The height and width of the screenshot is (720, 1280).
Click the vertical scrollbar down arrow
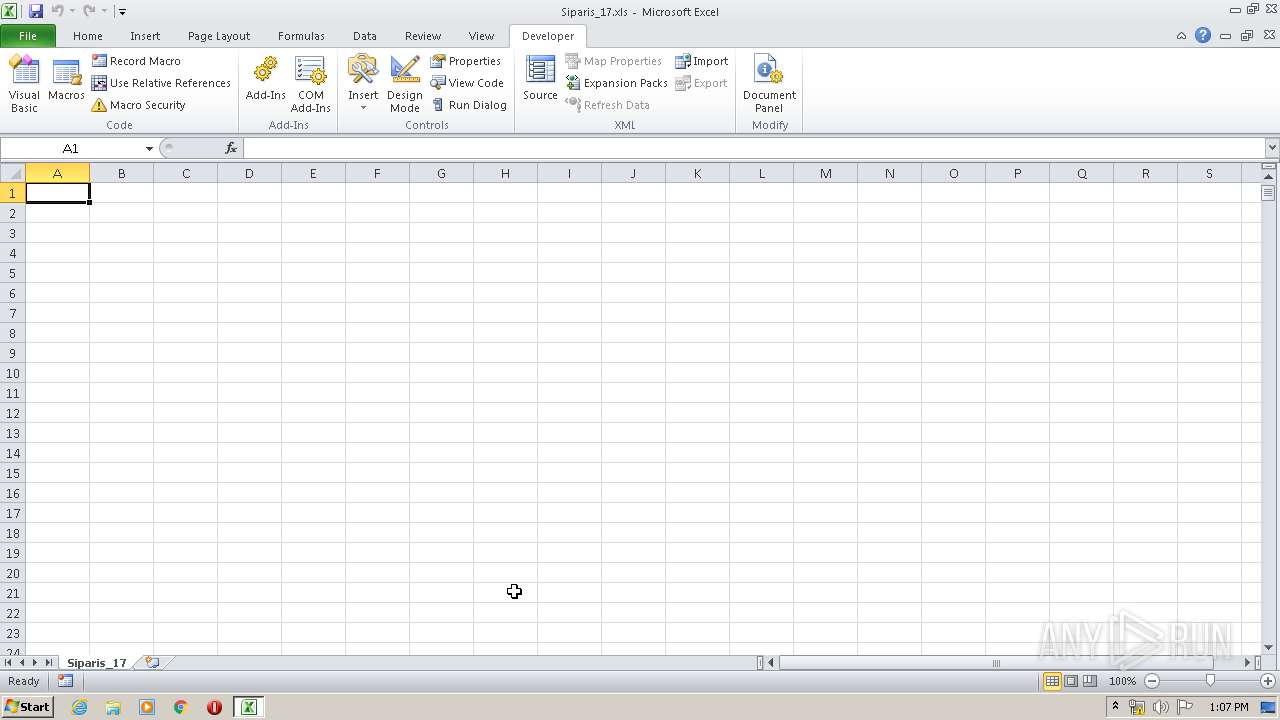click(1269, 647)
